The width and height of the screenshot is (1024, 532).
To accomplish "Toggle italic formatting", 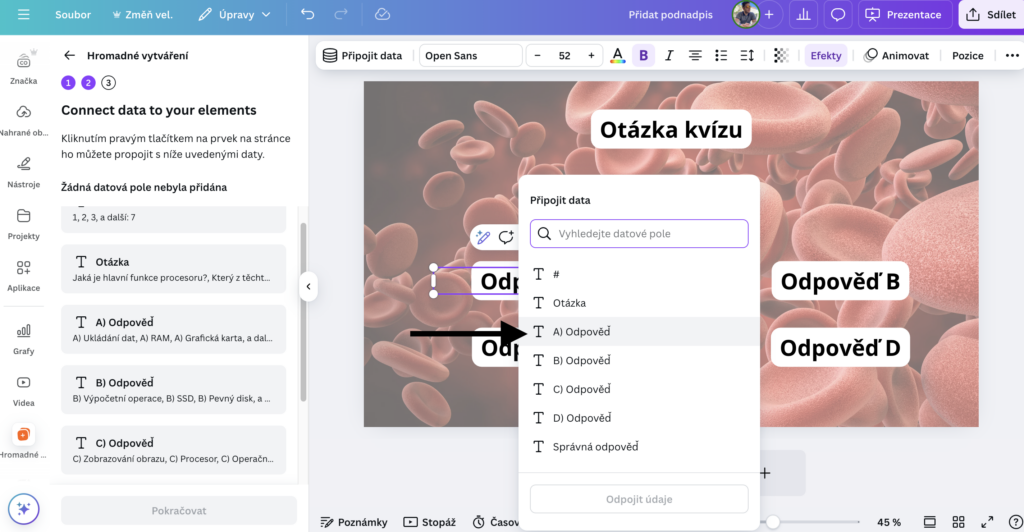I will click(x=669, y=55).
